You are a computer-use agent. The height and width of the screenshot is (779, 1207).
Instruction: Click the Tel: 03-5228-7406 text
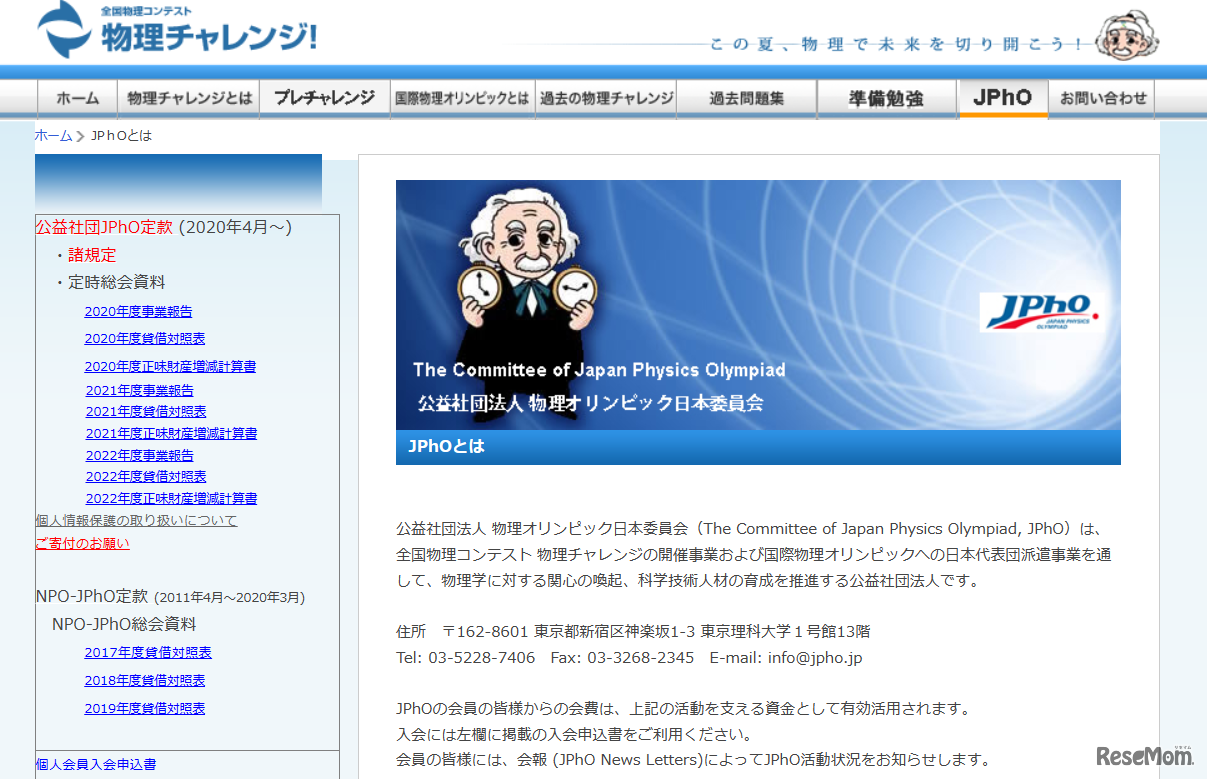tap(466, 658)
